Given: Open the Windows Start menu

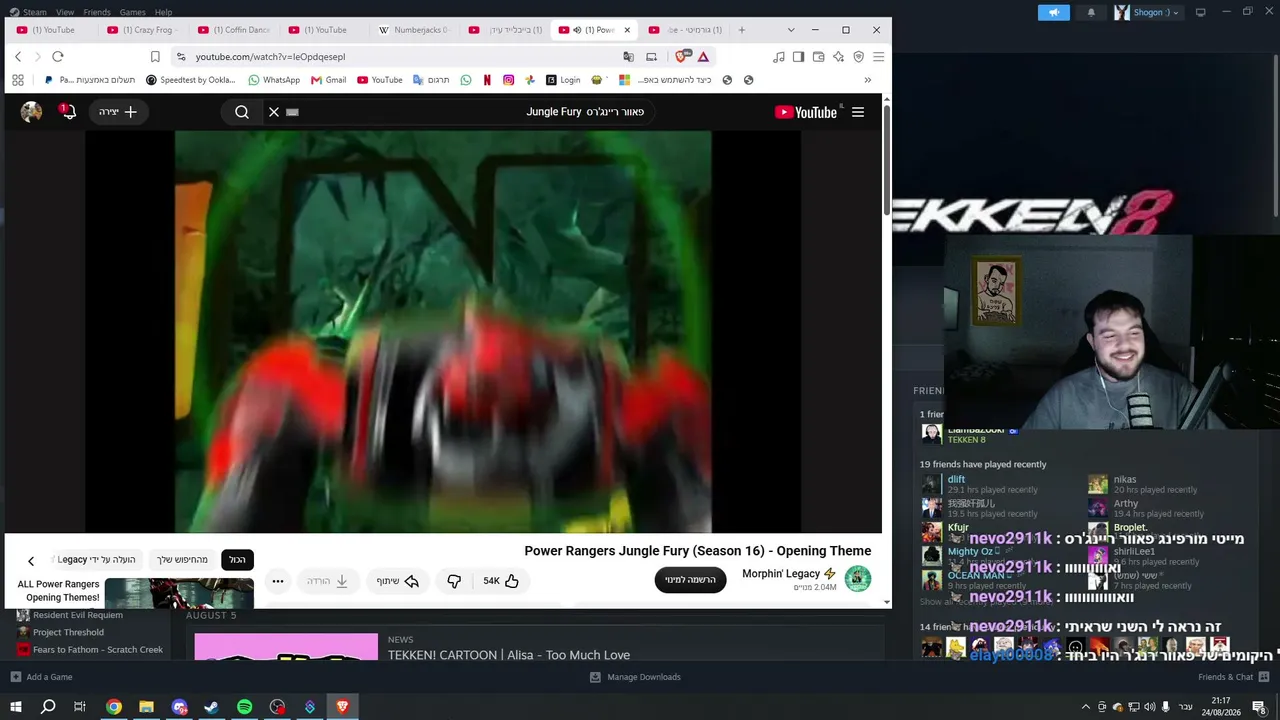Looking at the screenshot, I should [x=16, y=707].
